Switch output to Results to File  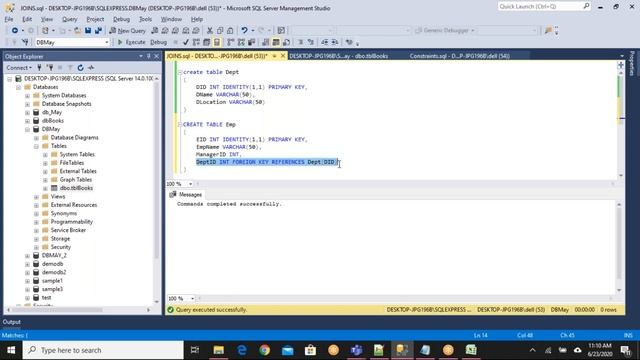(x=287, y=42)
